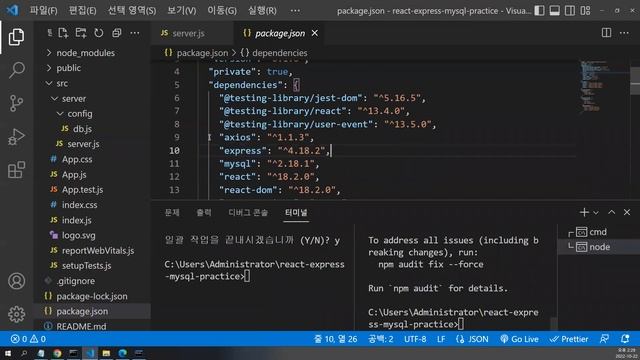Refresh the explorer file tree

[99, 33]
